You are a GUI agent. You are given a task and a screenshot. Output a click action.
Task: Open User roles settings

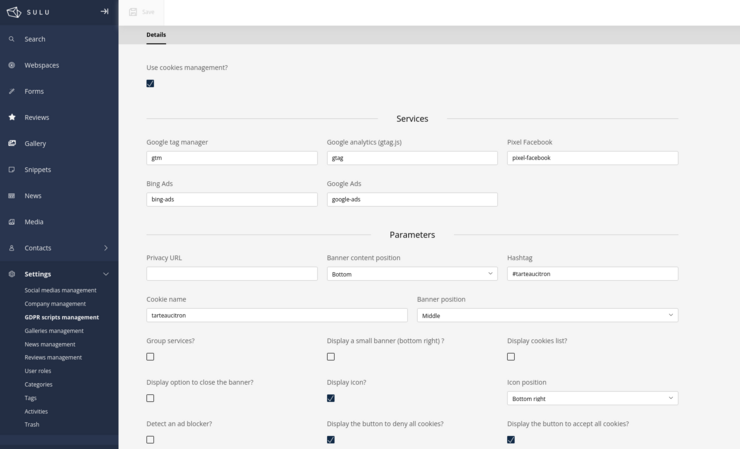pyautogui.click(x=38, y=371)
